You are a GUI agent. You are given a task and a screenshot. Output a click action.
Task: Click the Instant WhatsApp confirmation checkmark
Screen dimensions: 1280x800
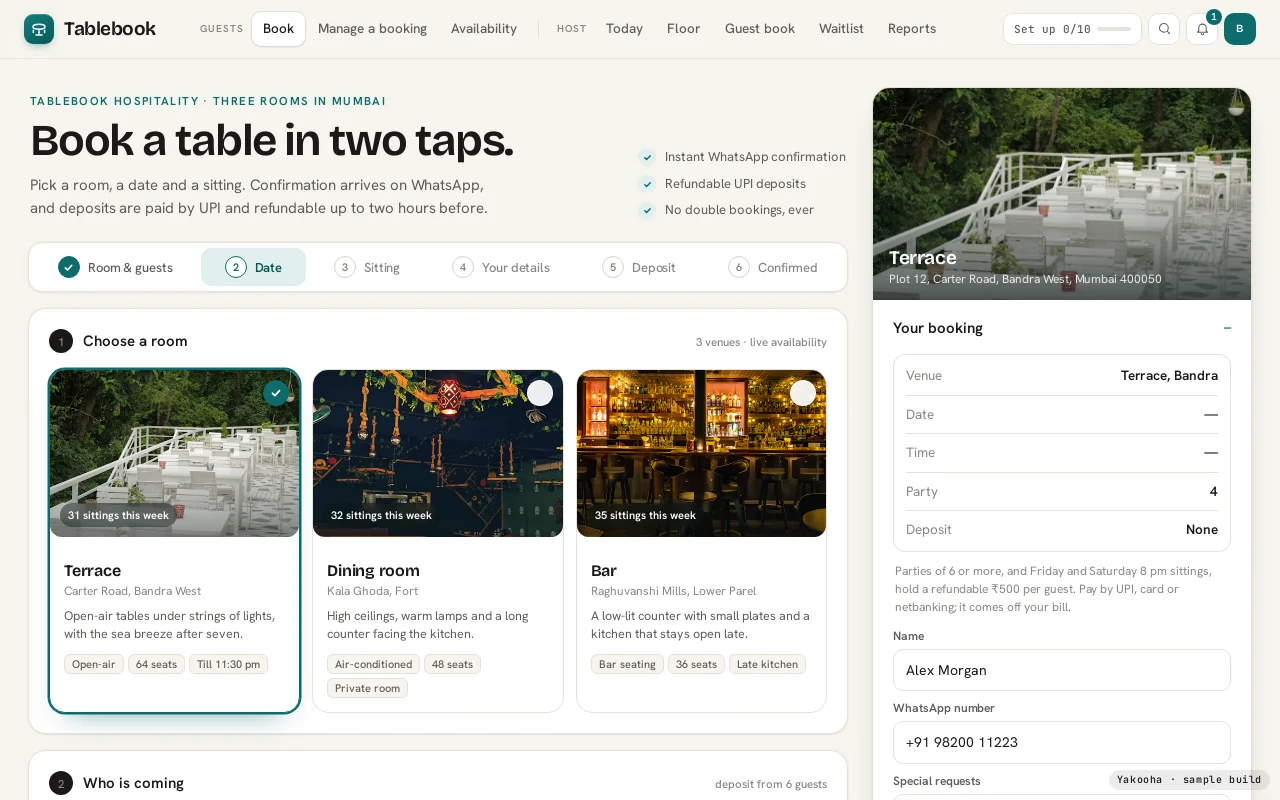pos(647,157)
